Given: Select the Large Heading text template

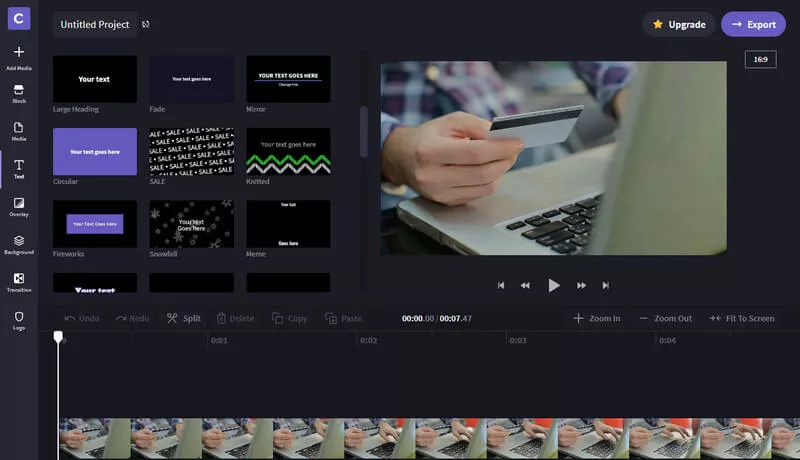Looking at the screenshot, I should pos(95,79).
